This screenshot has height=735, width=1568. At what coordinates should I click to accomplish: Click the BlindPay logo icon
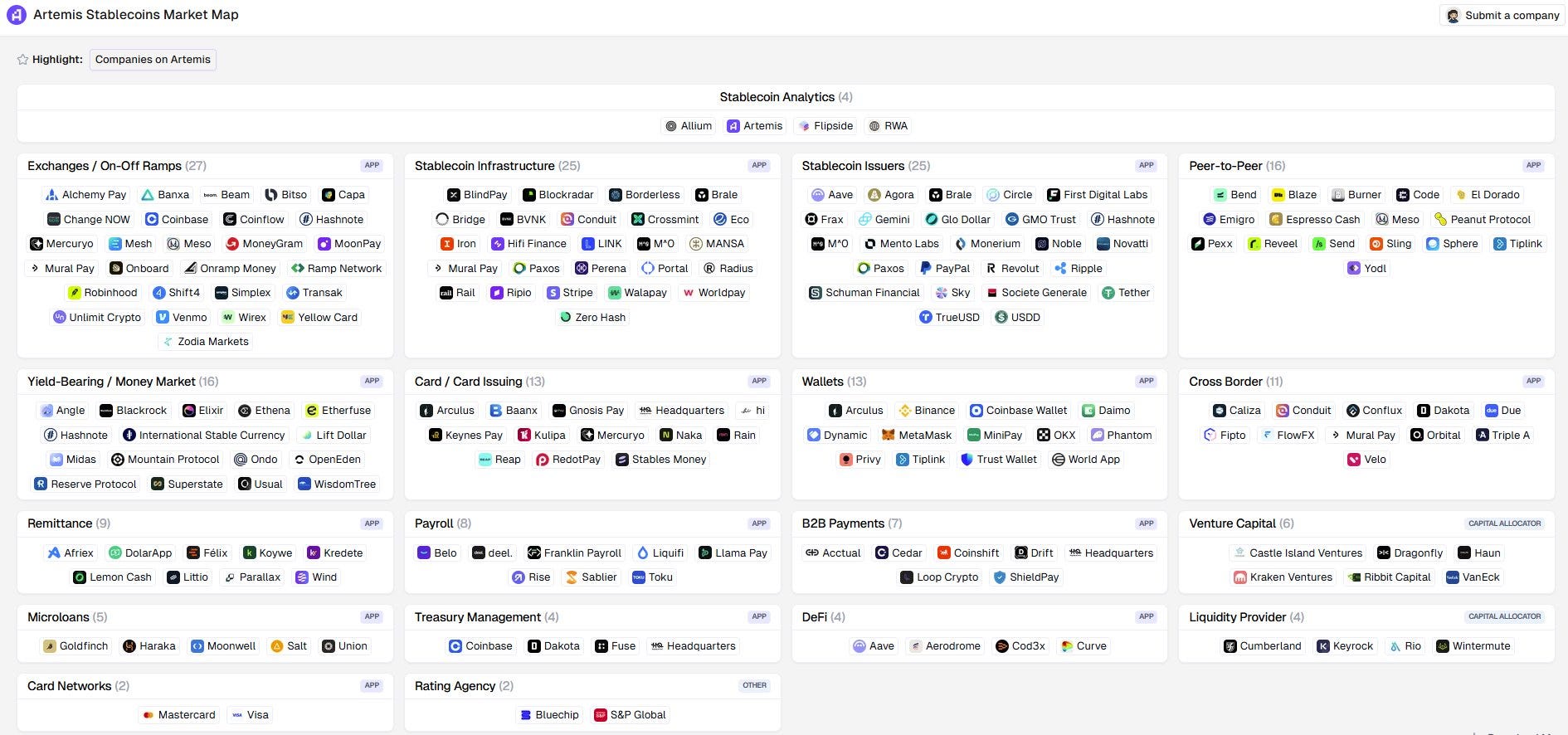tap(454, 195)
